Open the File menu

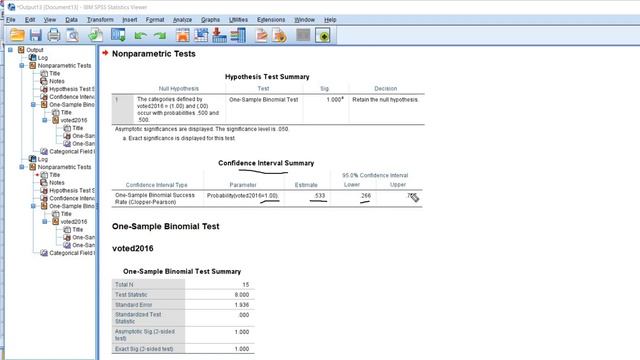point(11,20)
